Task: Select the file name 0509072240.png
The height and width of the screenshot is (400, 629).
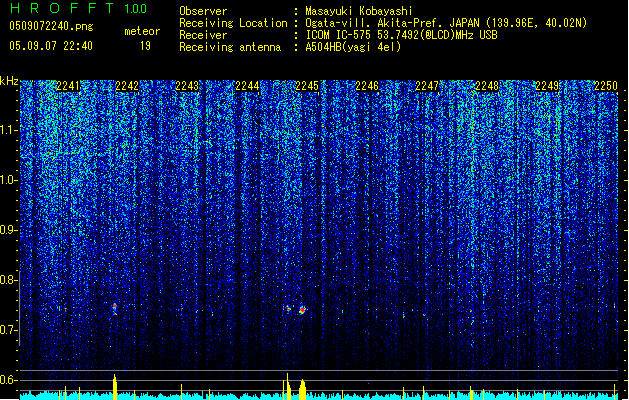Action: tap(51, 26)
